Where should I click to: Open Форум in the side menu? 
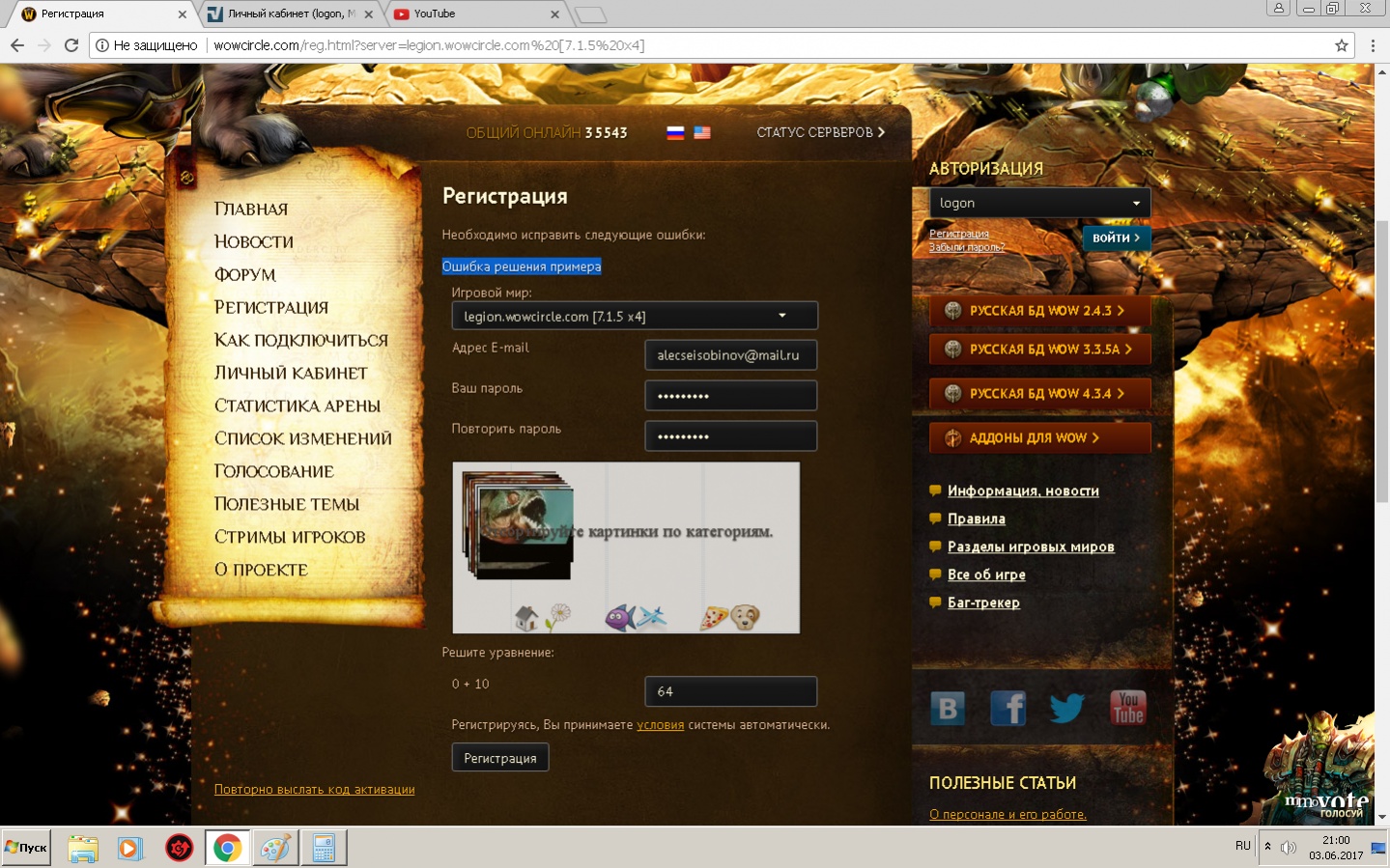[245, 275]
